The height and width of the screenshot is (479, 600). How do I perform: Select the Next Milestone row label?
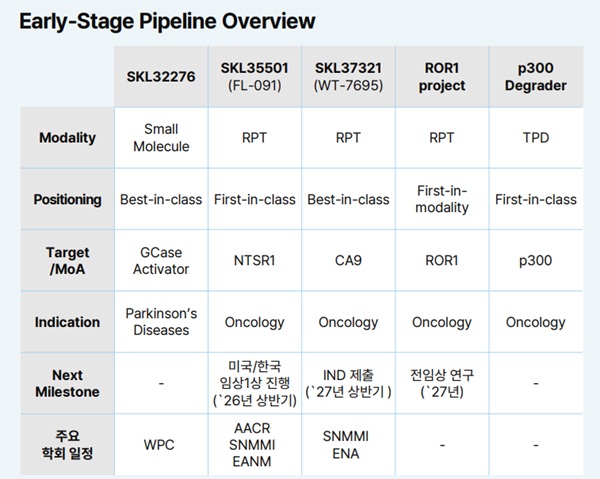[67, 383]
